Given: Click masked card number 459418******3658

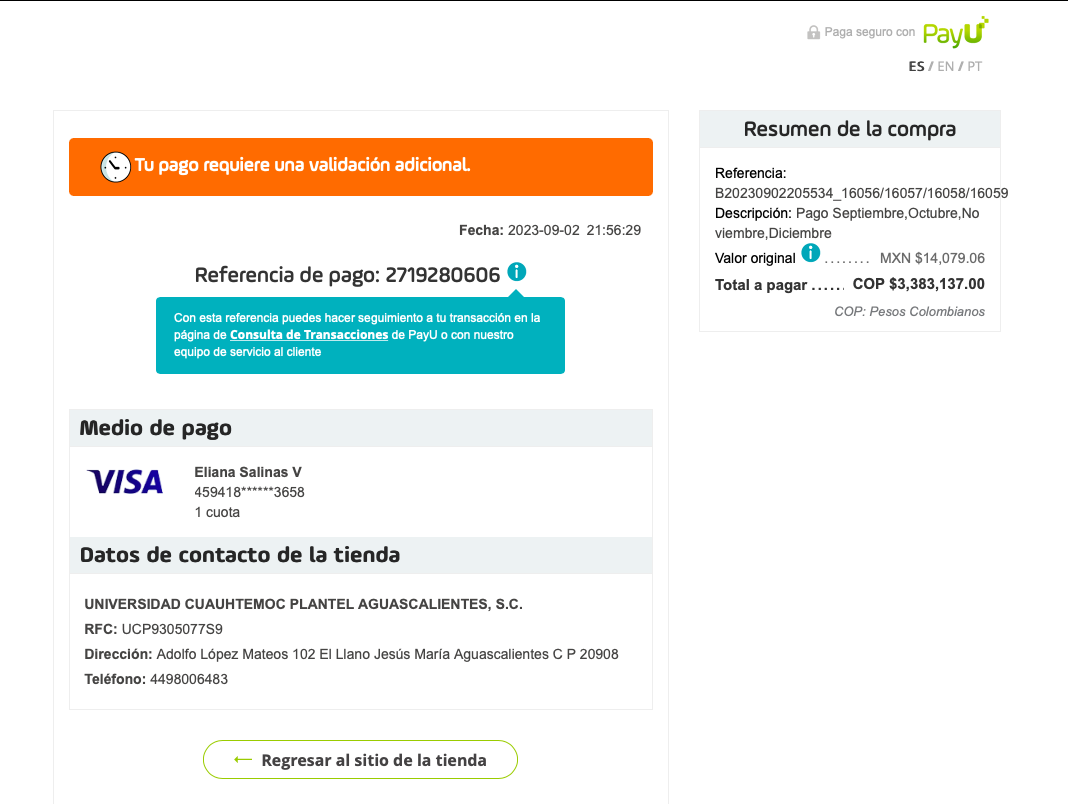Looking at the screenshot, I should [249, 492].
